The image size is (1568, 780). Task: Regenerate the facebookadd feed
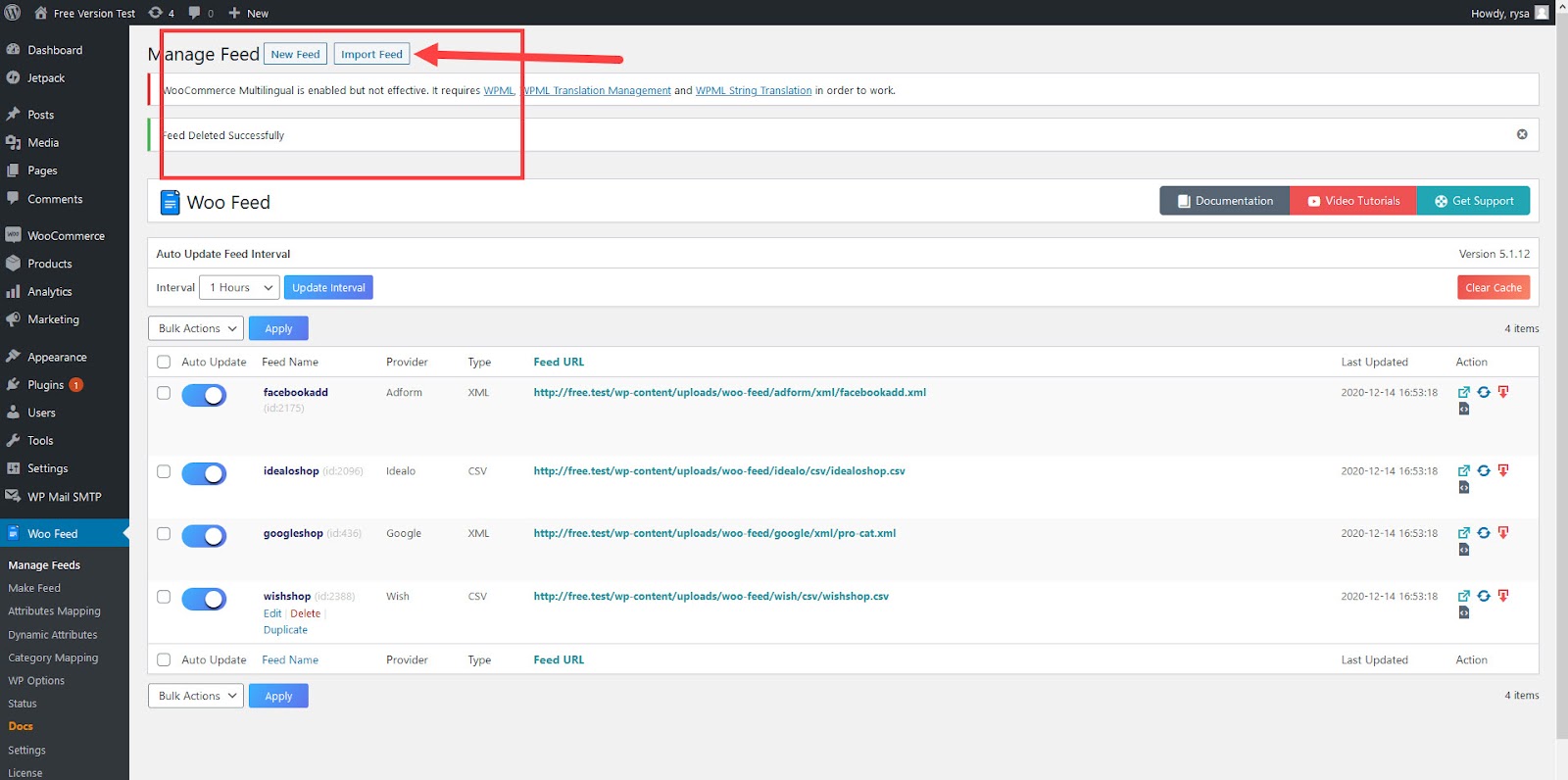coord(1484,392)
